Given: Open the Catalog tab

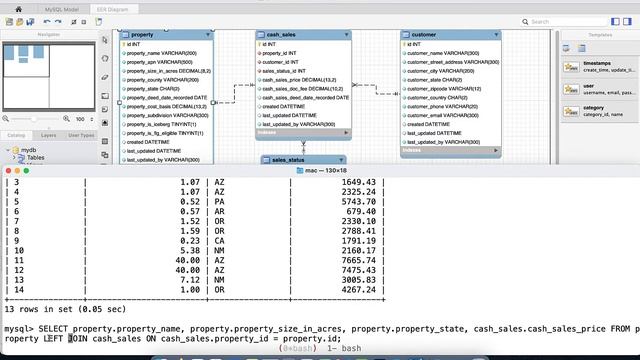Looking at the screenshot, I should (x=16, y=135).
